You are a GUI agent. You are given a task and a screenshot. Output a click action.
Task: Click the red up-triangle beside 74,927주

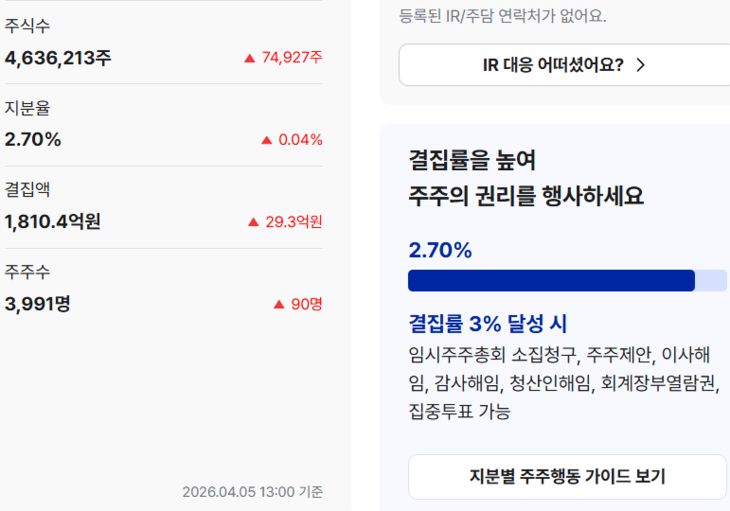click(250, 58)
